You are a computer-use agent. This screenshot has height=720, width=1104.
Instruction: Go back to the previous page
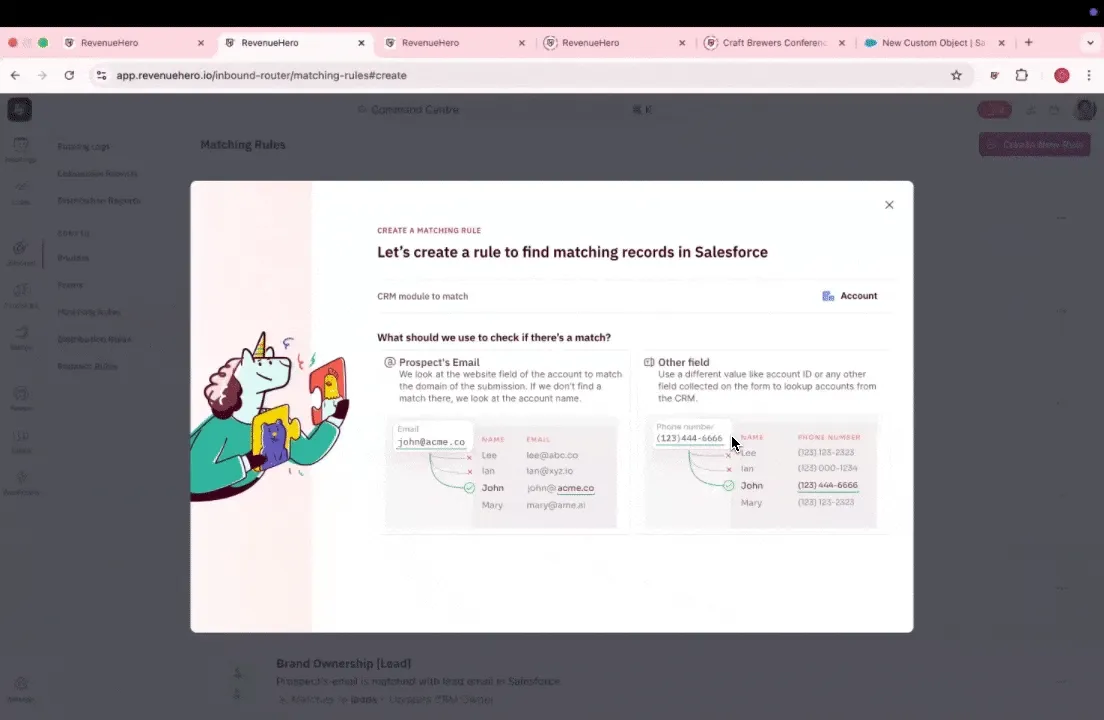(15, 75)
